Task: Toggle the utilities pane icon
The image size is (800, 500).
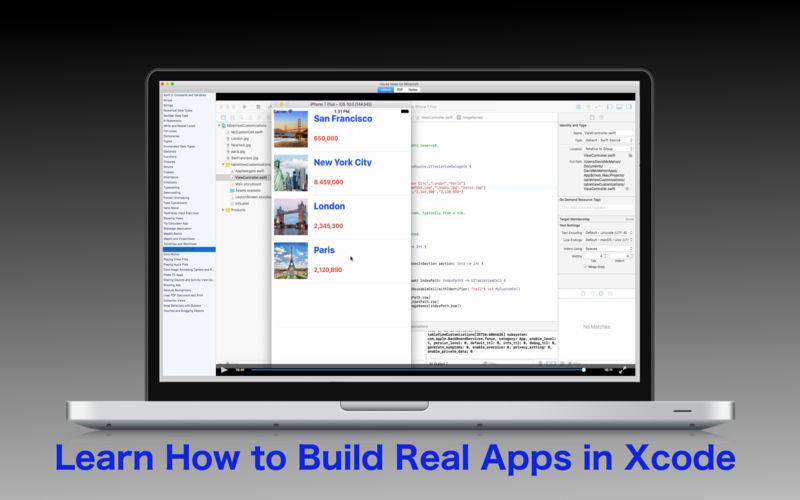Action: [x=629, y=107]
